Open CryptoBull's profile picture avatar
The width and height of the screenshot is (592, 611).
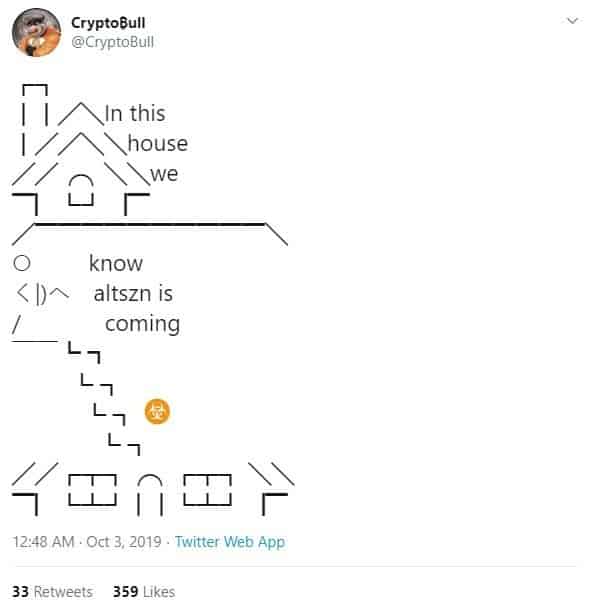[36, 32]
